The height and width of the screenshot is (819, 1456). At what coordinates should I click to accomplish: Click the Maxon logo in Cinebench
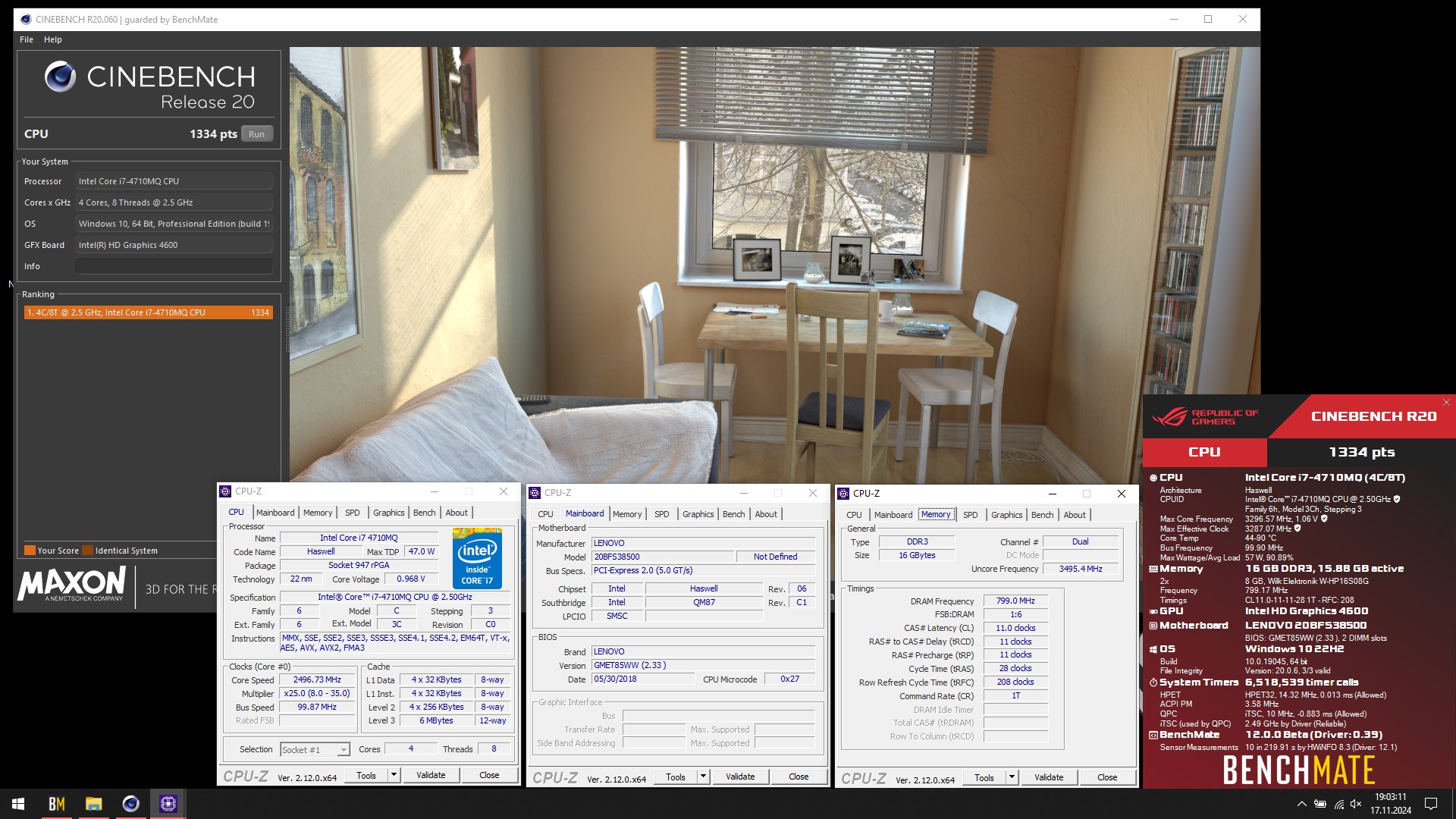coord(72,584)
